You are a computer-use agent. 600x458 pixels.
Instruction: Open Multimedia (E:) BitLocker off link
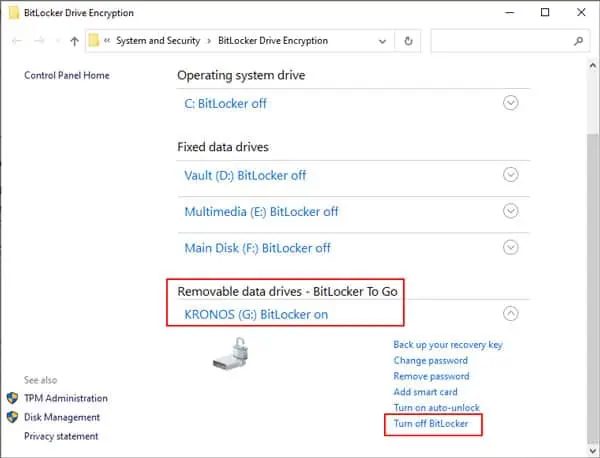click(x=261, y=212)
